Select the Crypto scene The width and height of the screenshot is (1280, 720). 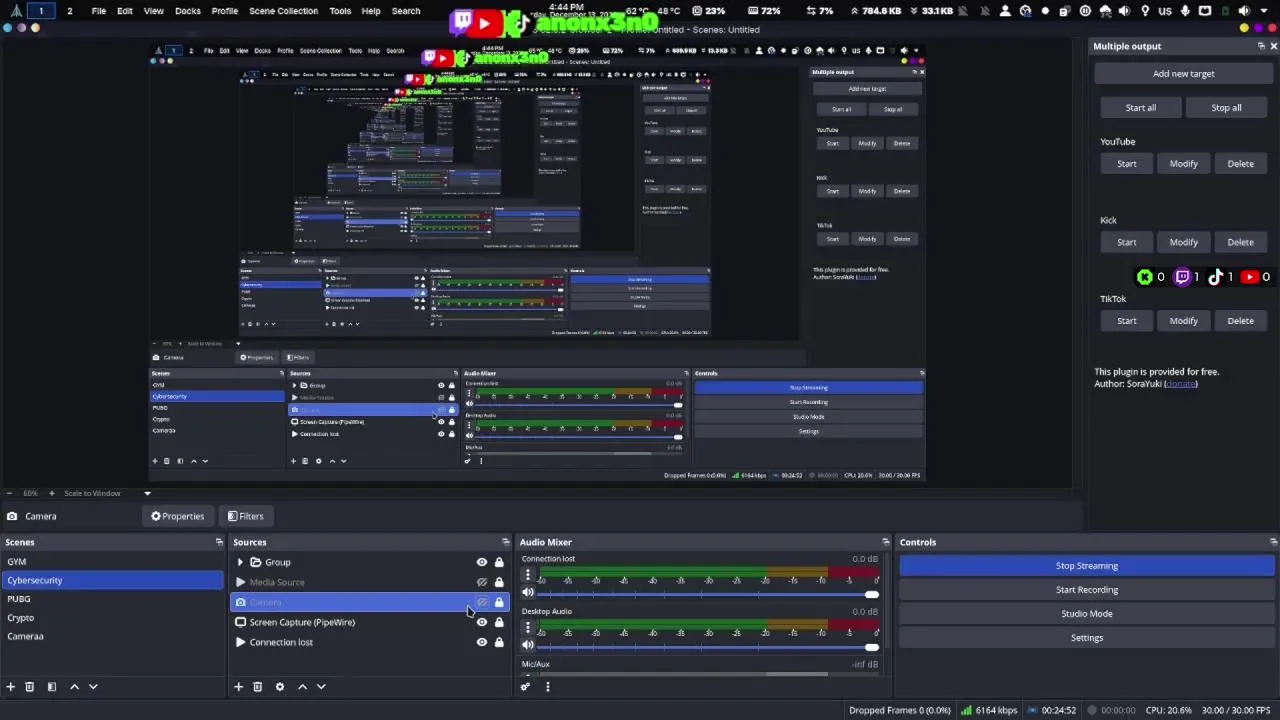tap(112, 618)
